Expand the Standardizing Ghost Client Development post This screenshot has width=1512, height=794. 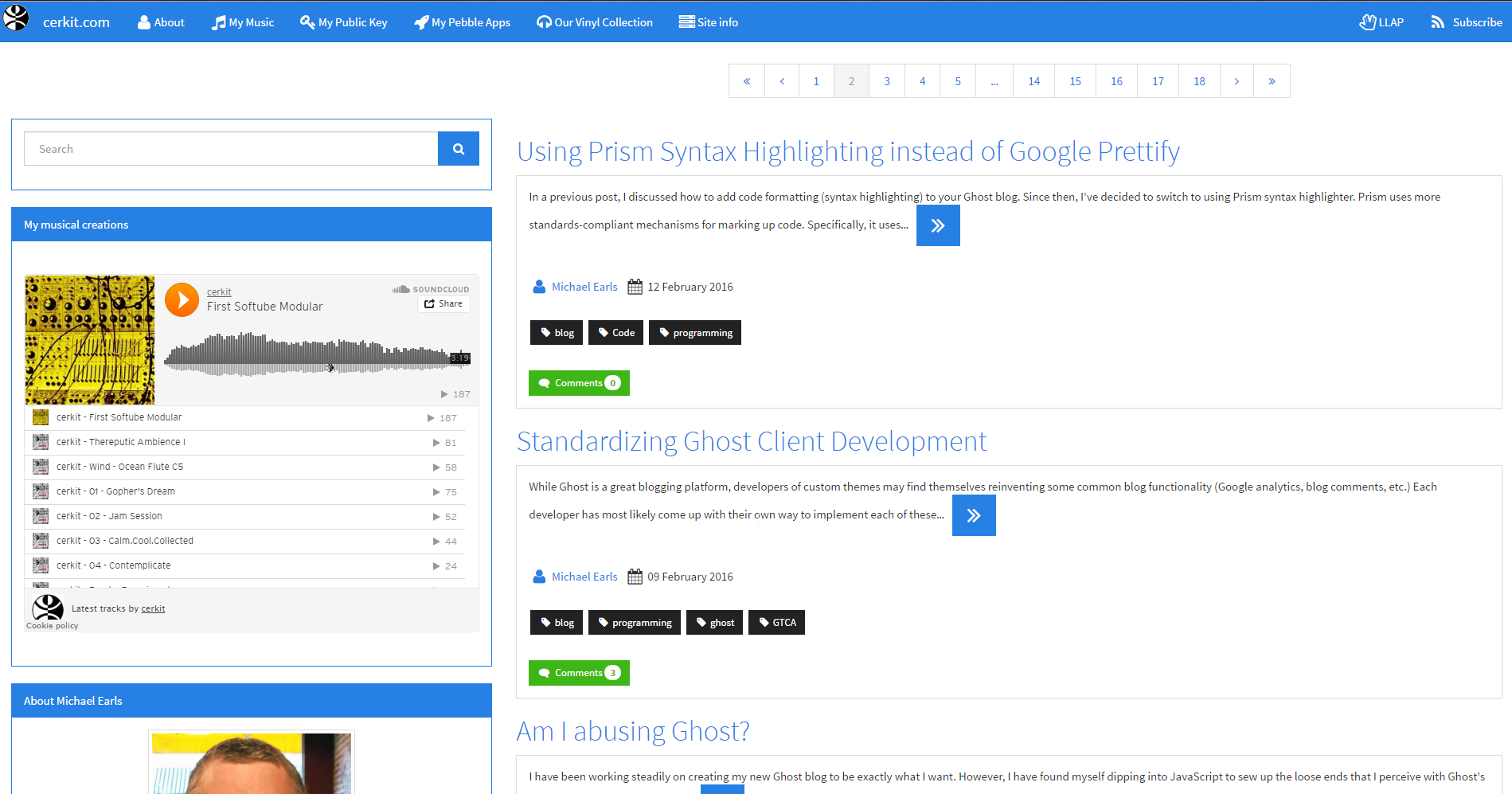[x=974, y=515]
